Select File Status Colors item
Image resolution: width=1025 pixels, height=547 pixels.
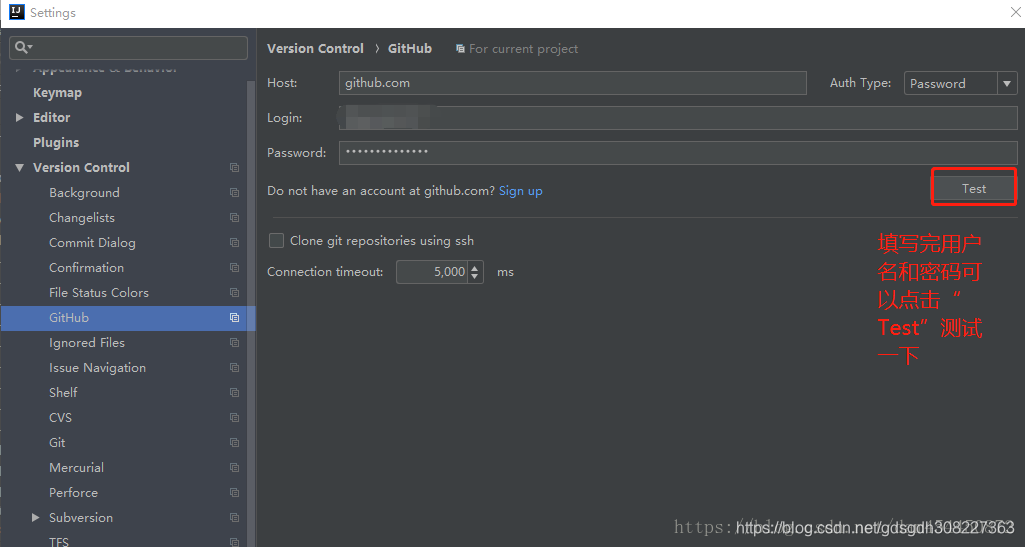pyautogui.click(x=99, y=293)
